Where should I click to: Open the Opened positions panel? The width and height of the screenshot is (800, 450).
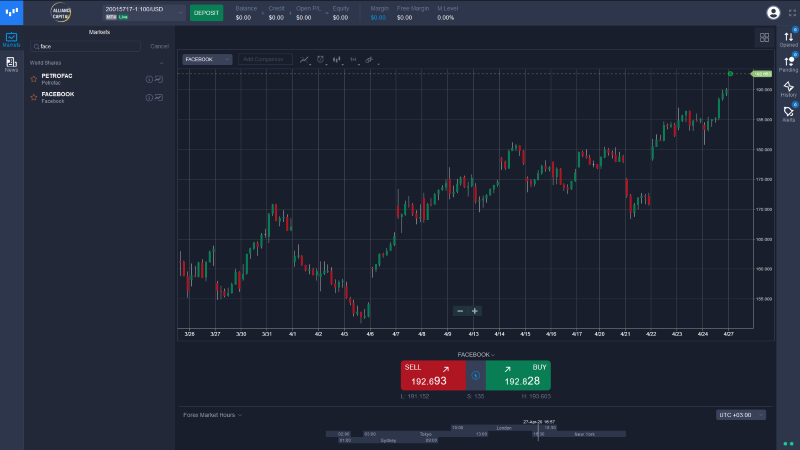click(788, 39)
